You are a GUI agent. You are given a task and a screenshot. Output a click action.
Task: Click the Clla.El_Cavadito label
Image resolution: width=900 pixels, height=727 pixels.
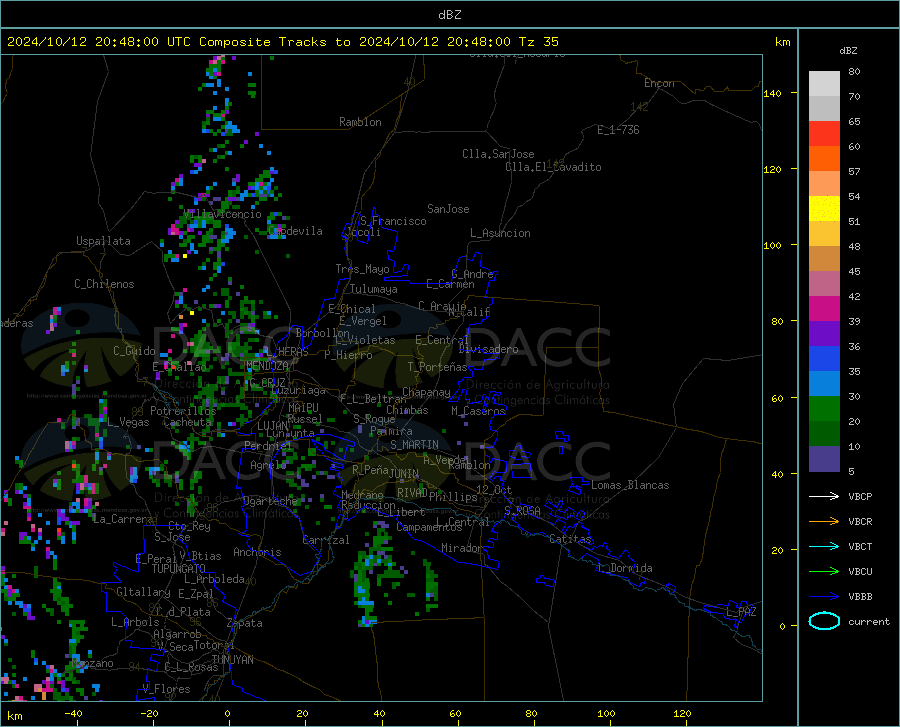(x=553, y=167)
